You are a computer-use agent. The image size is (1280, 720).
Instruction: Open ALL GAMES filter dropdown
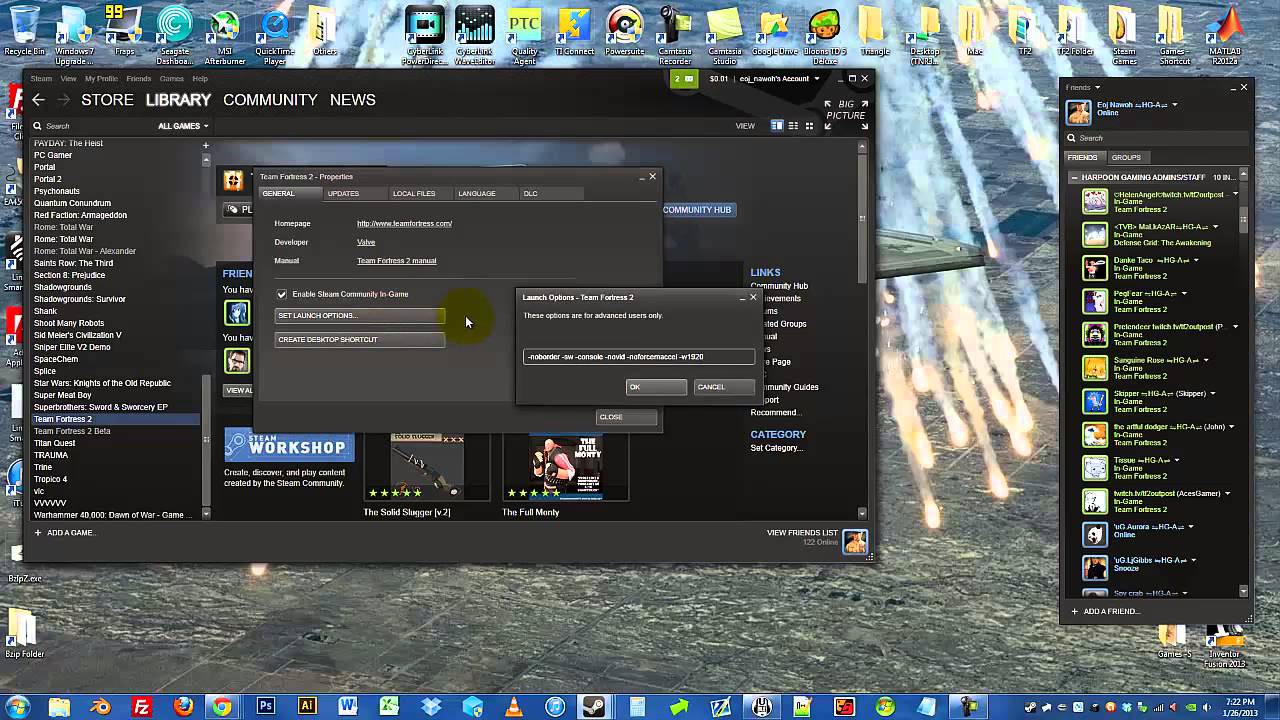click(183, 126)
